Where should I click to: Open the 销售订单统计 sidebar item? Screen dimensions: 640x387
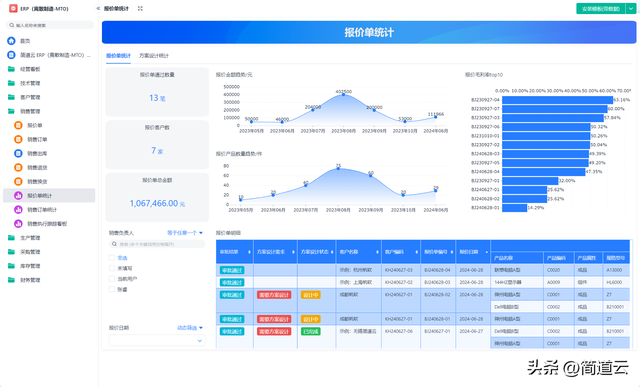click(49, 209)
